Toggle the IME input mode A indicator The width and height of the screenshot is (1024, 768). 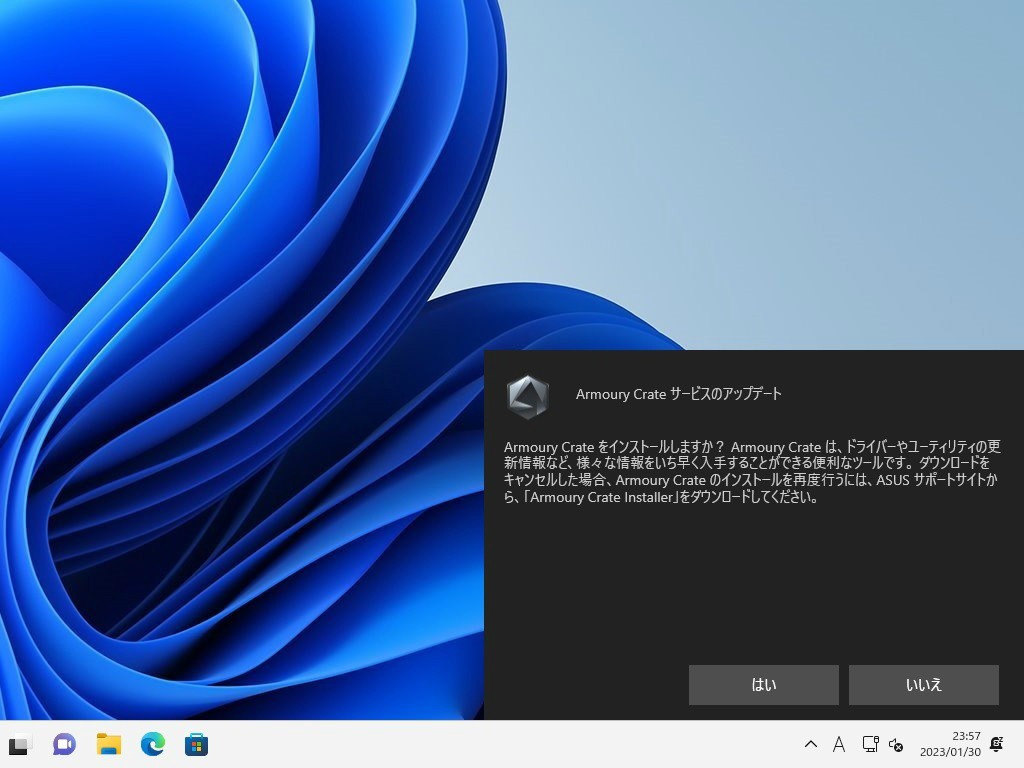839,744
